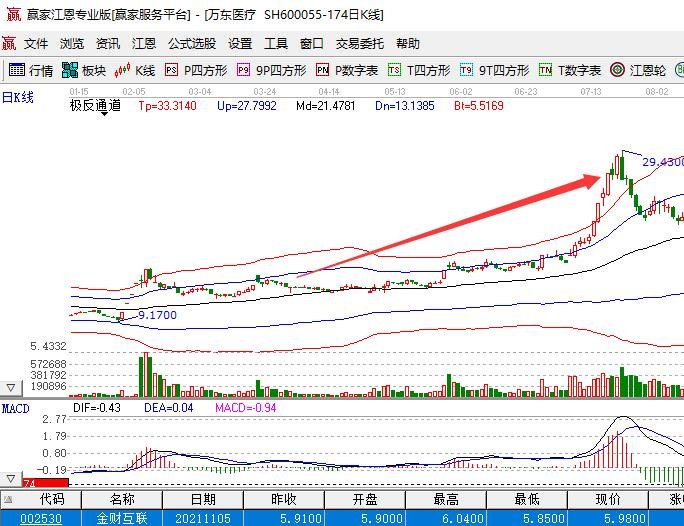
Task: Click the 5.8500 low price cell
Action: click(x=527, y=519)
